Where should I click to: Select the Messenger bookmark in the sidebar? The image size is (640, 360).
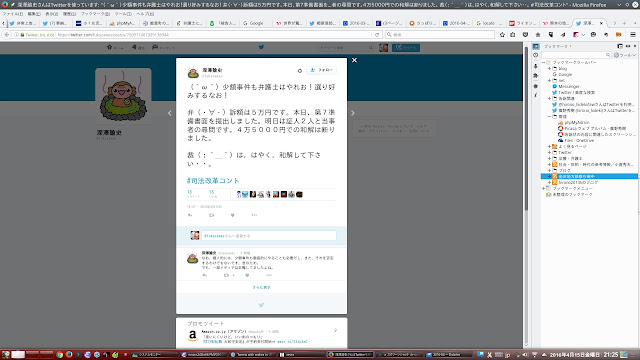pyautogui.click(x=569, y=87)
